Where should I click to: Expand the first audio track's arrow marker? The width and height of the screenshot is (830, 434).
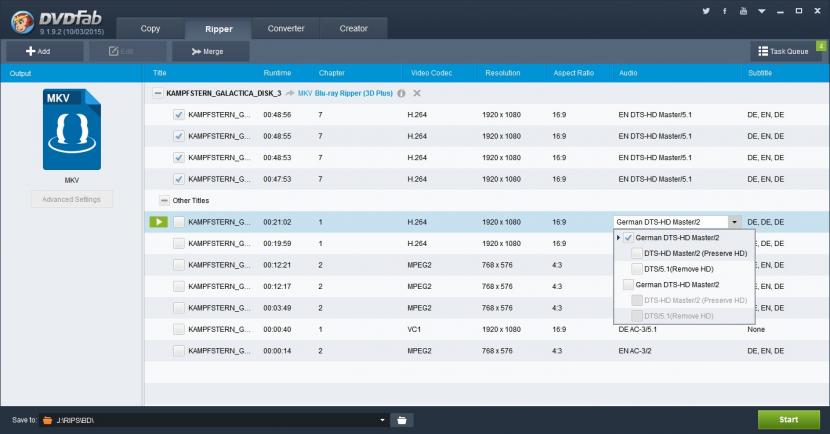pyautogui.click(x=618, y=238)
